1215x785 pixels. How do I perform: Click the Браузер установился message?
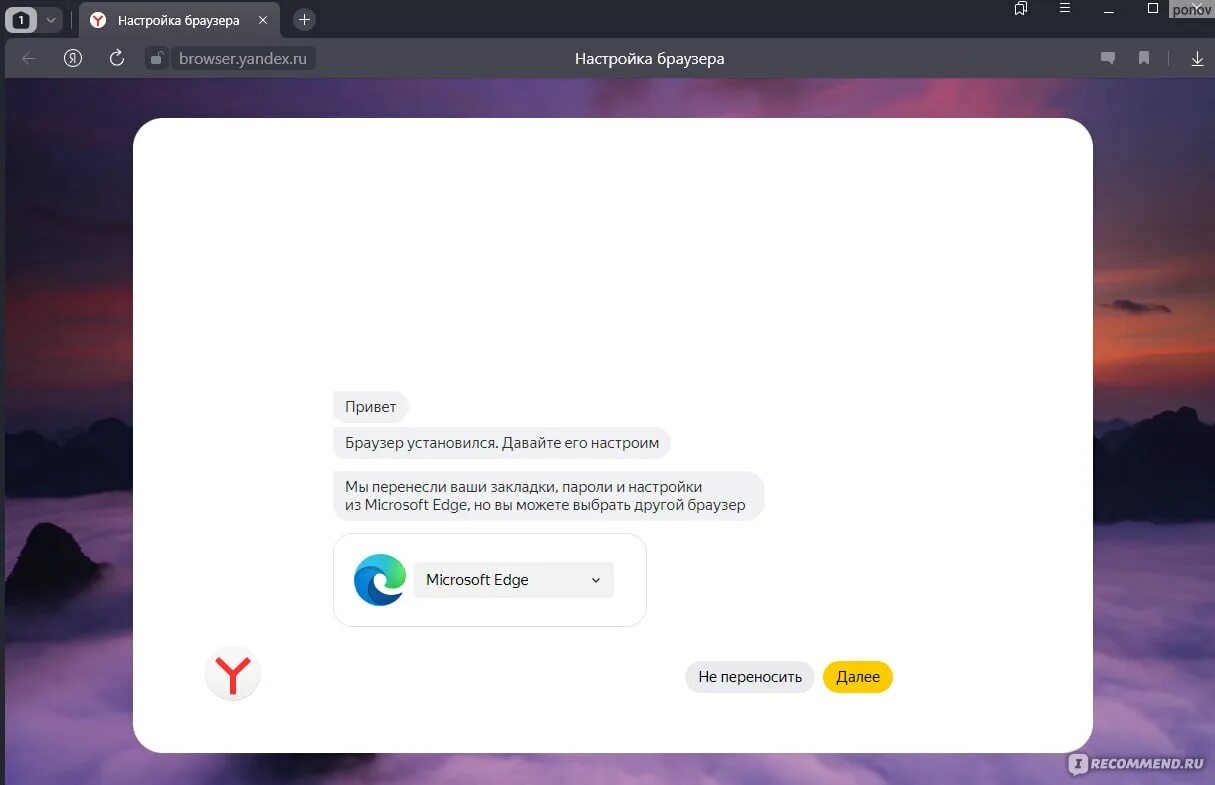click(502, 443)
